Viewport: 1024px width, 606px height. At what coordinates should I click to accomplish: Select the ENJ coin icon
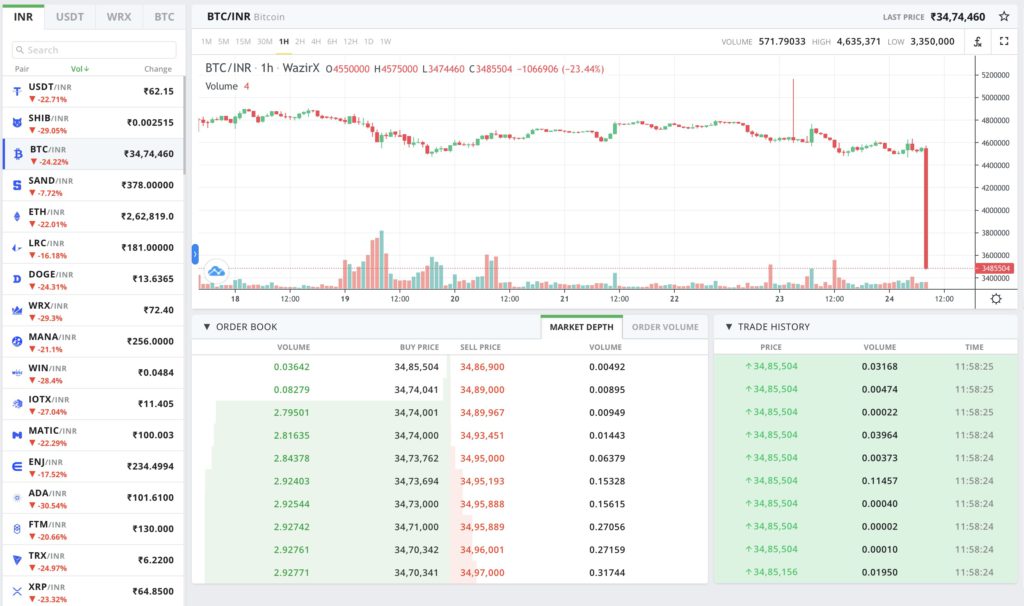(x=17, y=467)
